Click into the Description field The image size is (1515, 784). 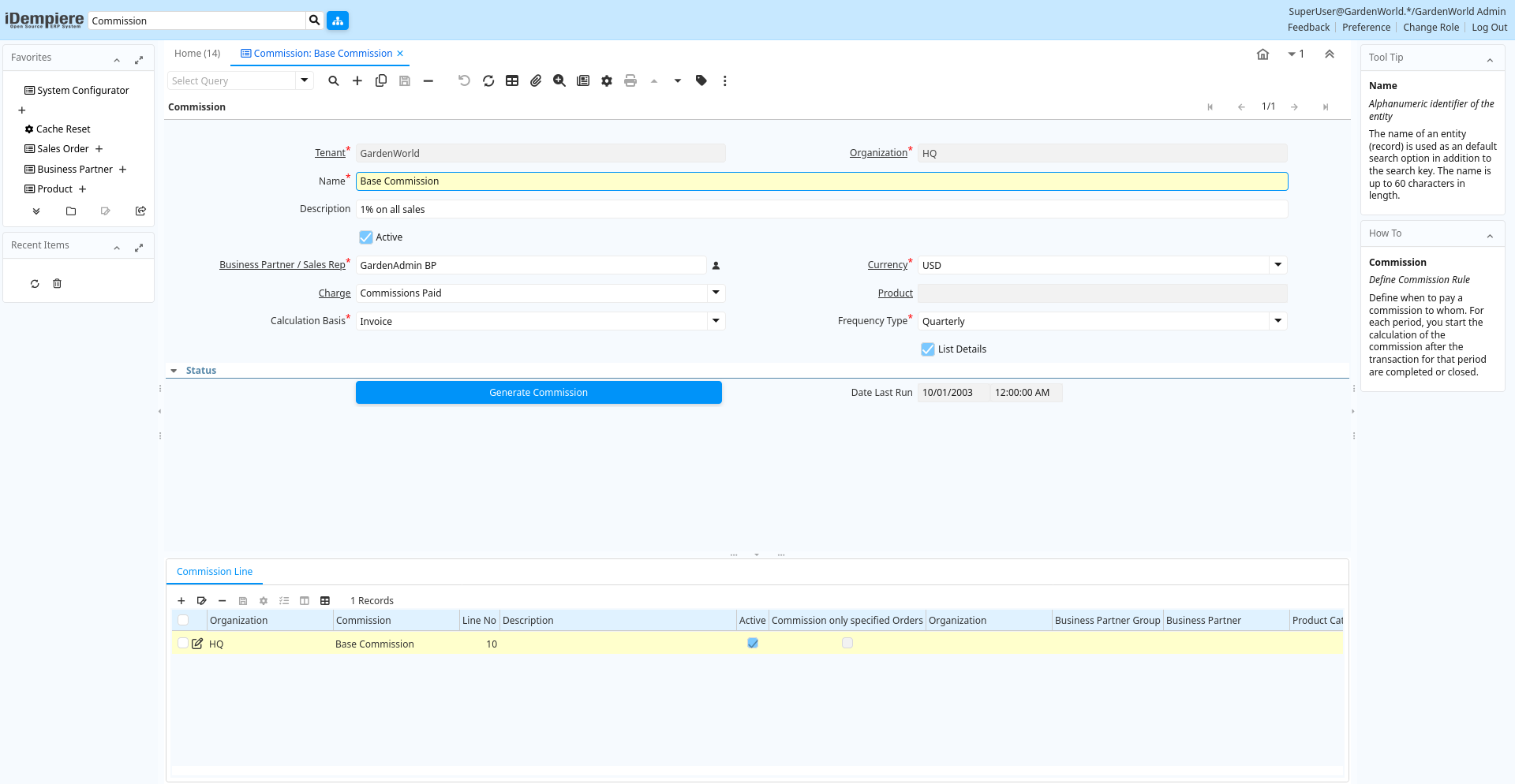click(821, 209)
